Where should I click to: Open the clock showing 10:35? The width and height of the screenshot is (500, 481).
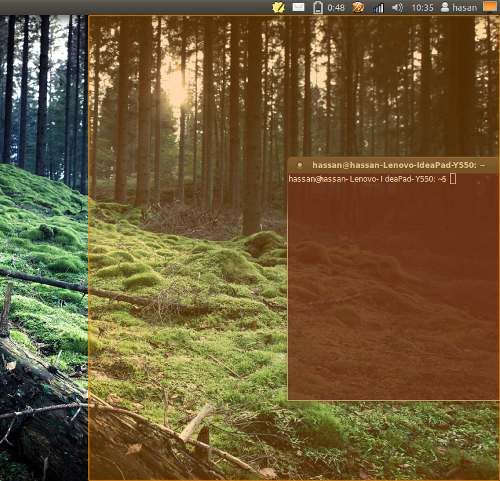point(422,8)
